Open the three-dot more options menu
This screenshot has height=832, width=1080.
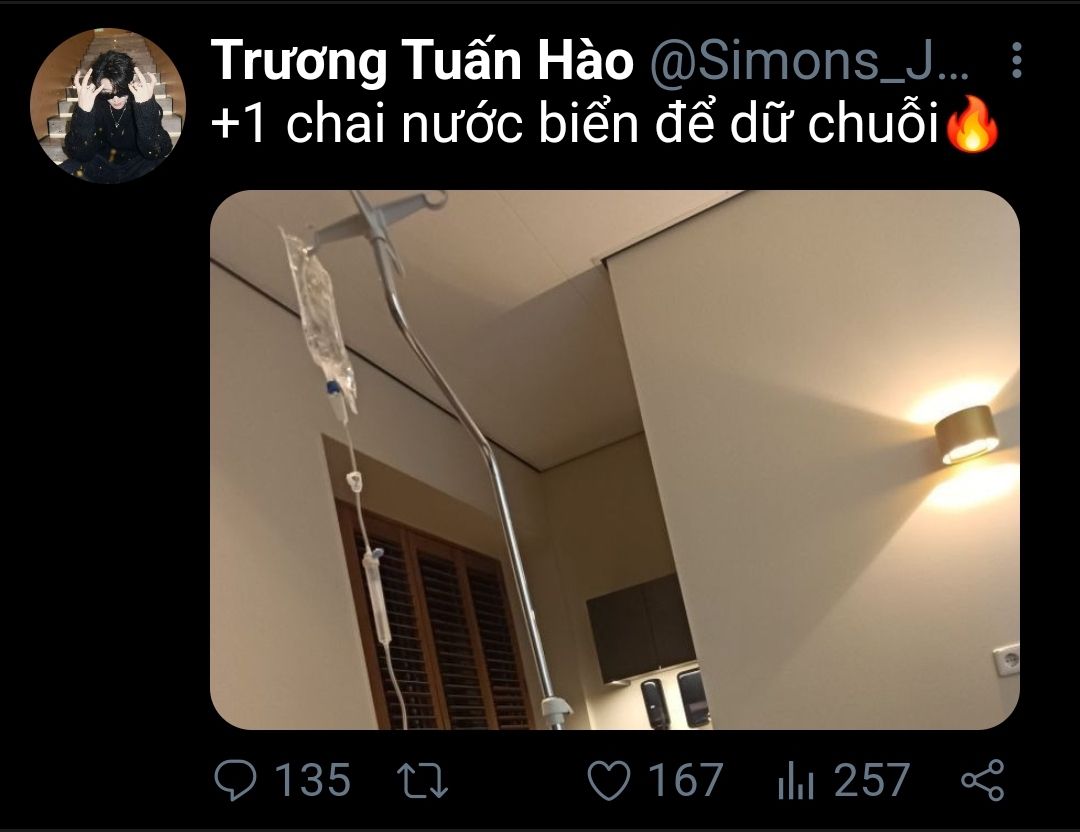pos(1016,60)
